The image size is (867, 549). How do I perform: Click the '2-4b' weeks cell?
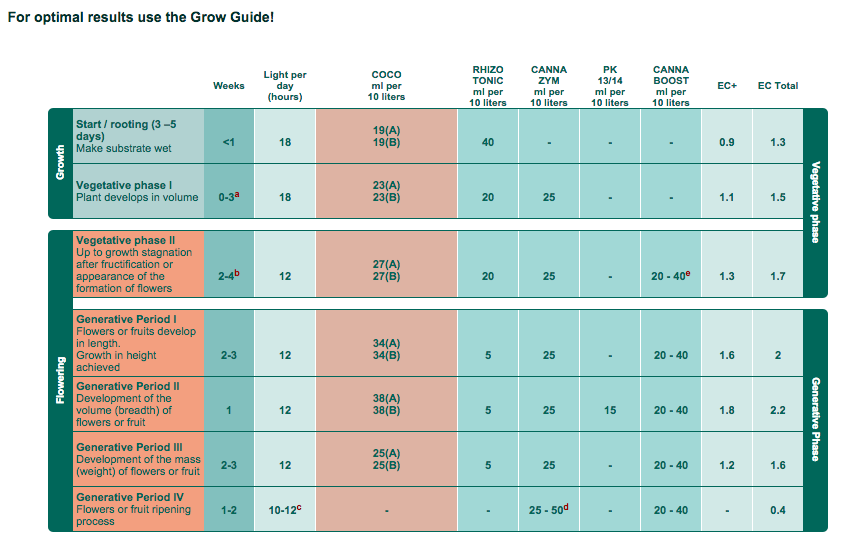click(229, 264)
